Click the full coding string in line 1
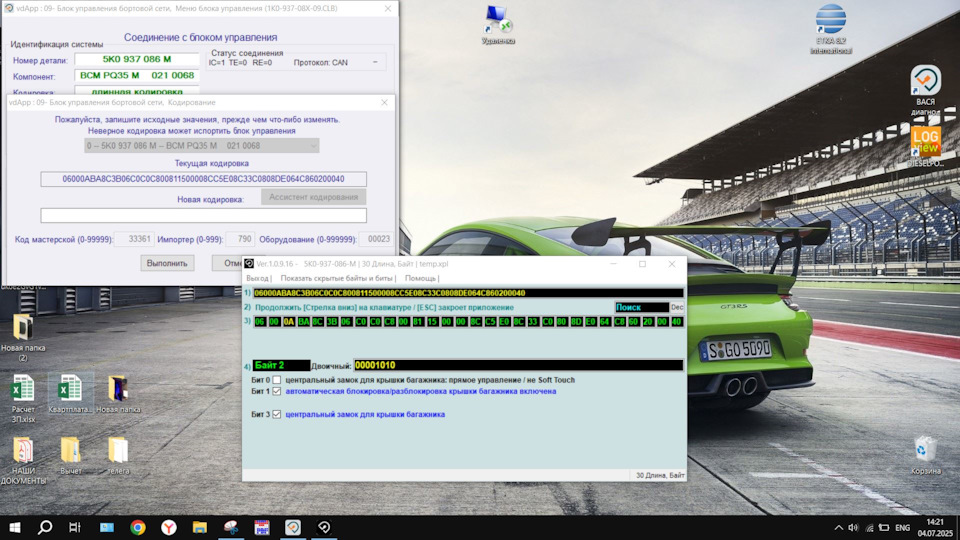The height and width of the screenshot is (540, 960). pyautogui.click(x=468, y=293)
